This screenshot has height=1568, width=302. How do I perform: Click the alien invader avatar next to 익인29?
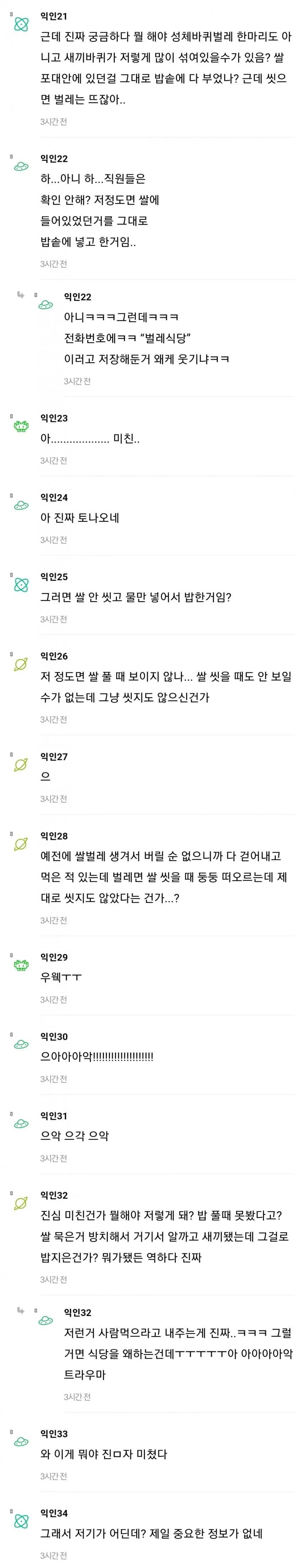21,965
